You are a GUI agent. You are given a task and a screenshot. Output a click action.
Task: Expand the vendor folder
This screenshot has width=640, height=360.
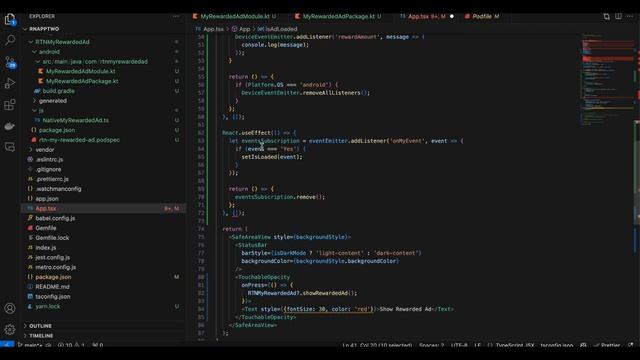44,150
